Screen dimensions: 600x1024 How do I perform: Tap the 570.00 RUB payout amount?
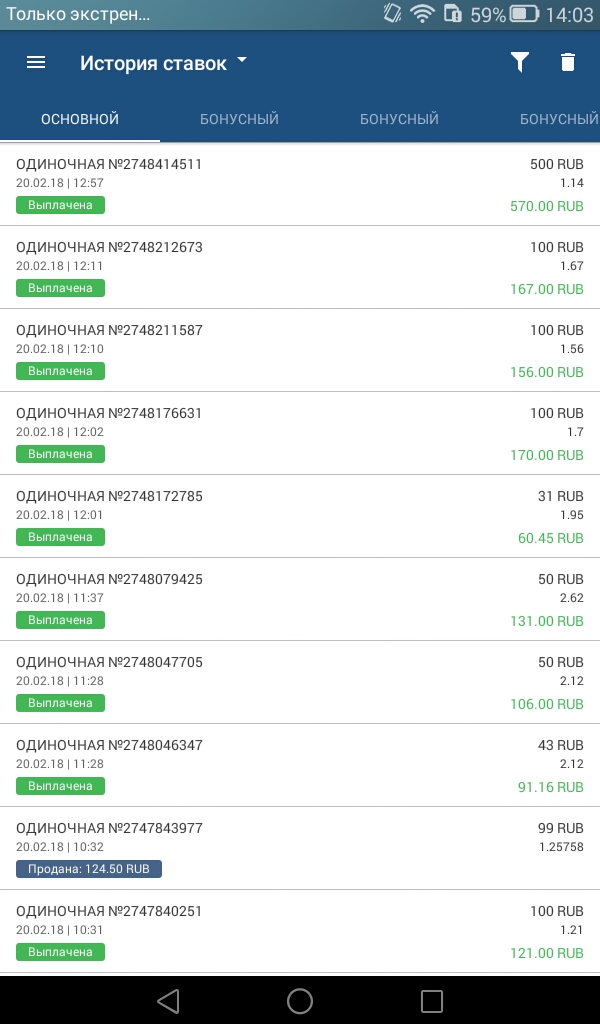pyautogui.click(x=545, y=206)
